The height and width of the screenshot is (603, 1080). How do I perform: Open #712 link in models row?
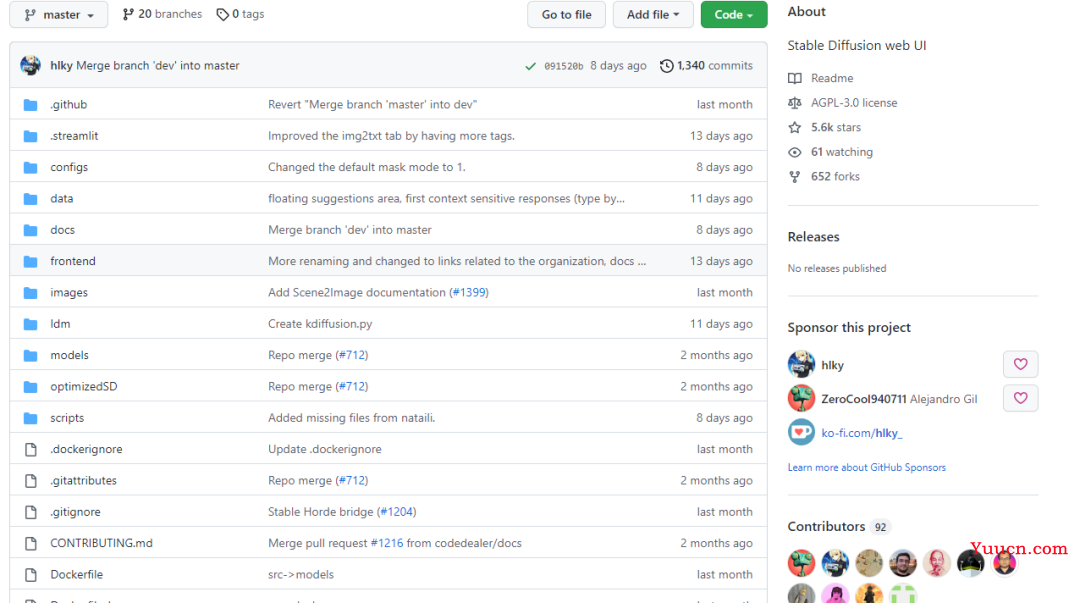pos(352,355)
